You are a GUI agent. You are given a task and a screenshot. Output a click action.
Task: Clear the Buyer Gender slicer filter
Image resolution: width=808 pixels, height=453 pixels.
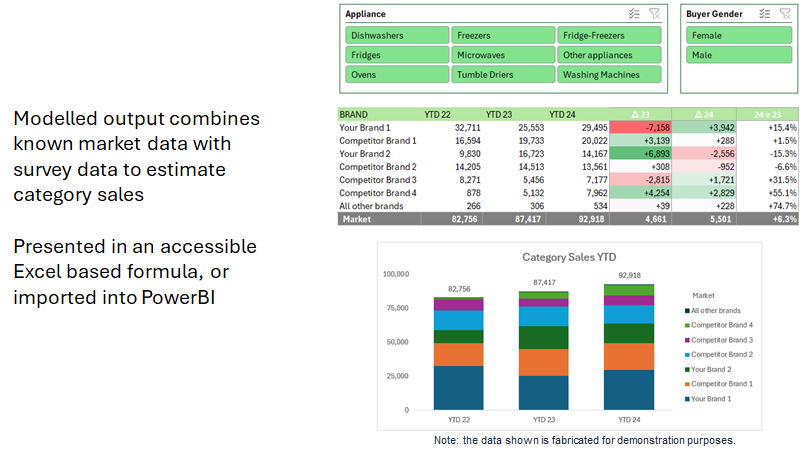coord(785,14)
